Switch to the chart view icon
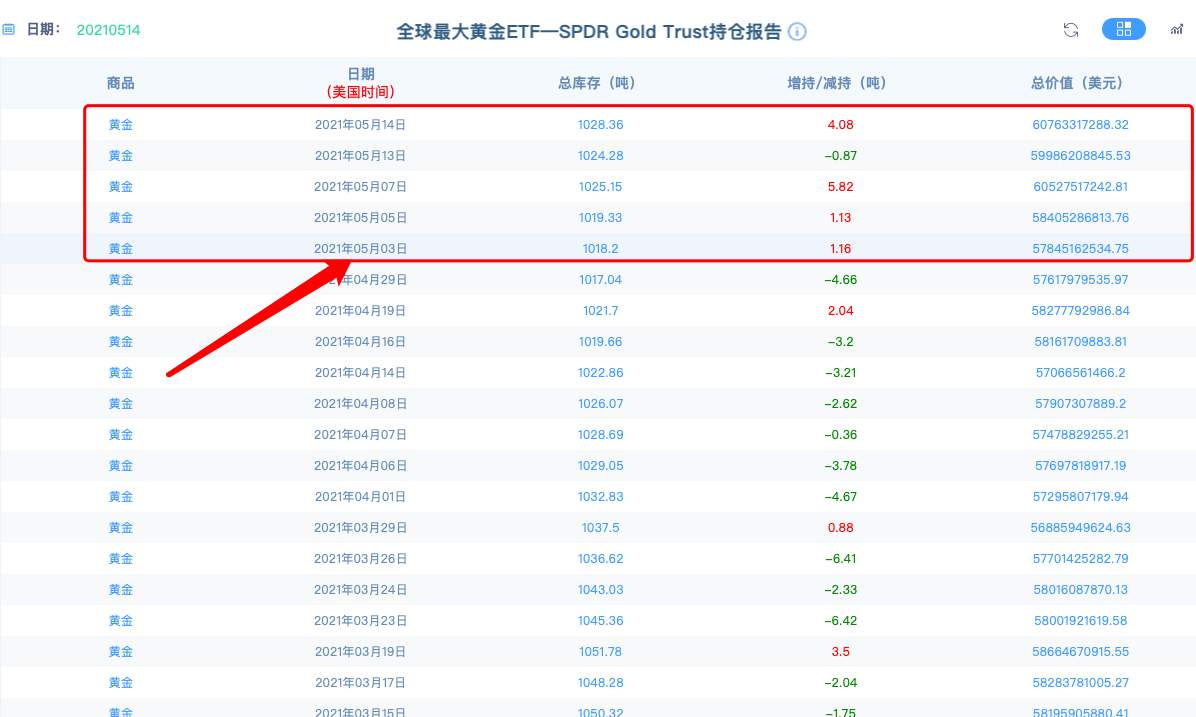Image resolution: width=1196 pixels, height=717 pixels. click(1177, 30)
